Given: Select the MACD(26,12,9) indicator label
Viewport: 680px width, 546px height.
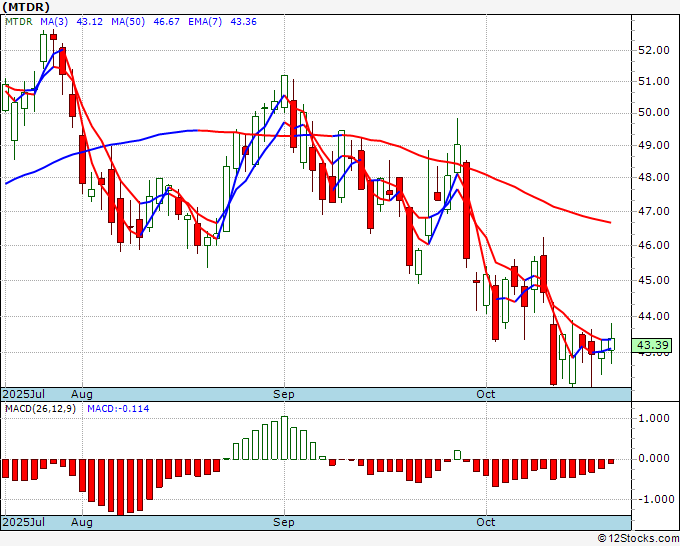Looking at the screenshot, I should coord(40,409).
